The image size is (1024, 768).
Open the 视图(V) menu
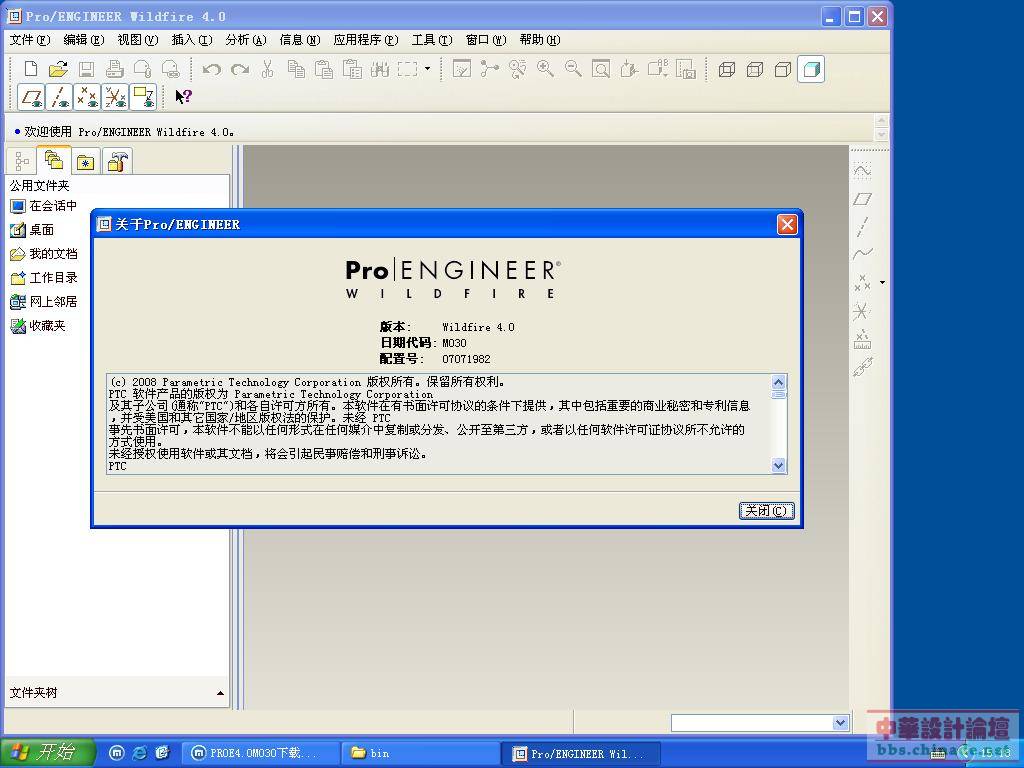(138, 40)
